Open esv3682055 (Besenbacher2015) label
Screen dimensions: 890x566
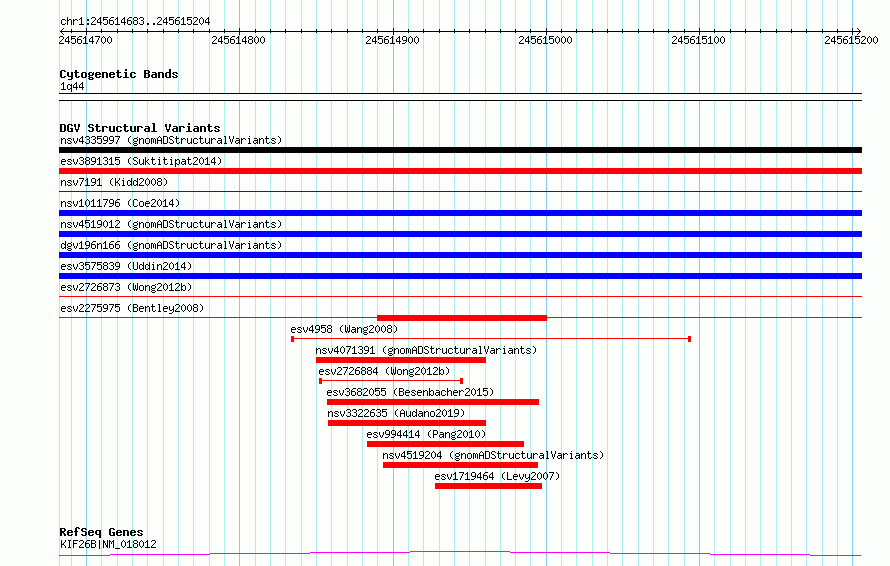click(410, 392)
